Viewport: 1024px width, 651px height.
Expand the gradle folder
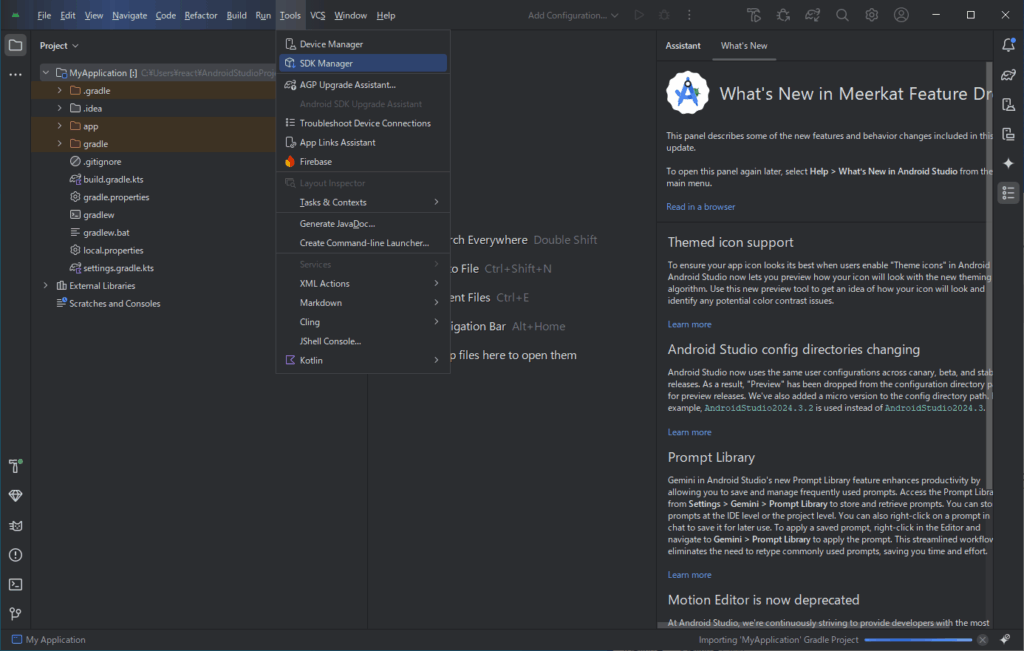pyautogui.click(x=59, y=143)
